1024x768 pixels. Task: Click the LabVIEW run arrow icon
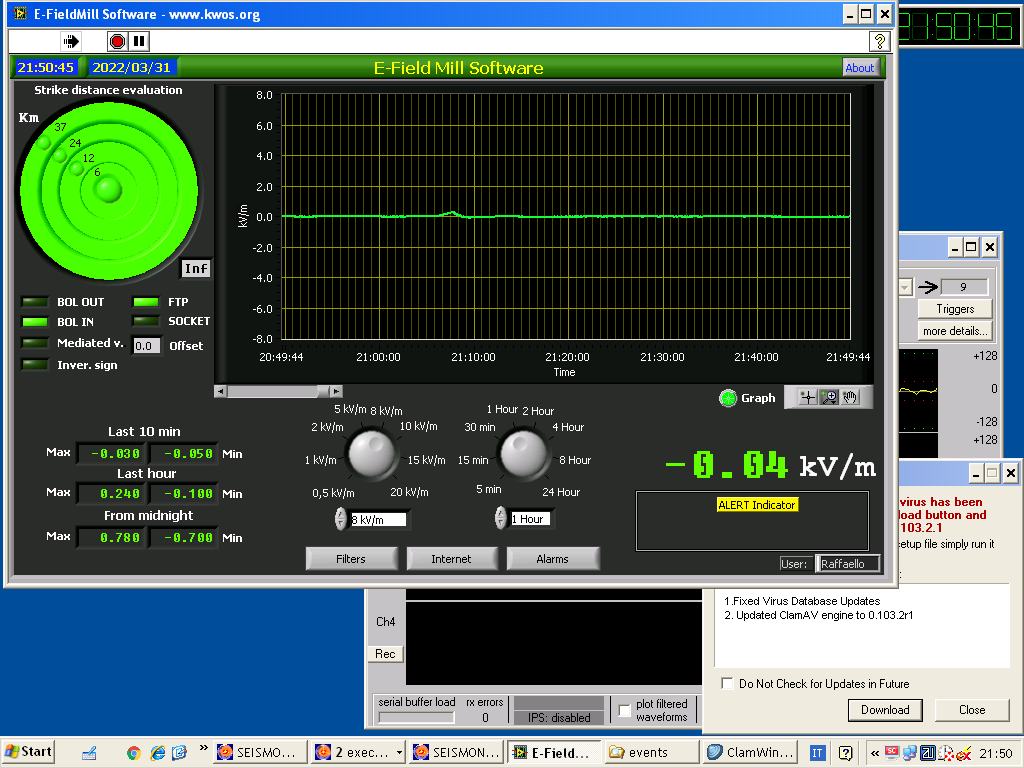71,42
